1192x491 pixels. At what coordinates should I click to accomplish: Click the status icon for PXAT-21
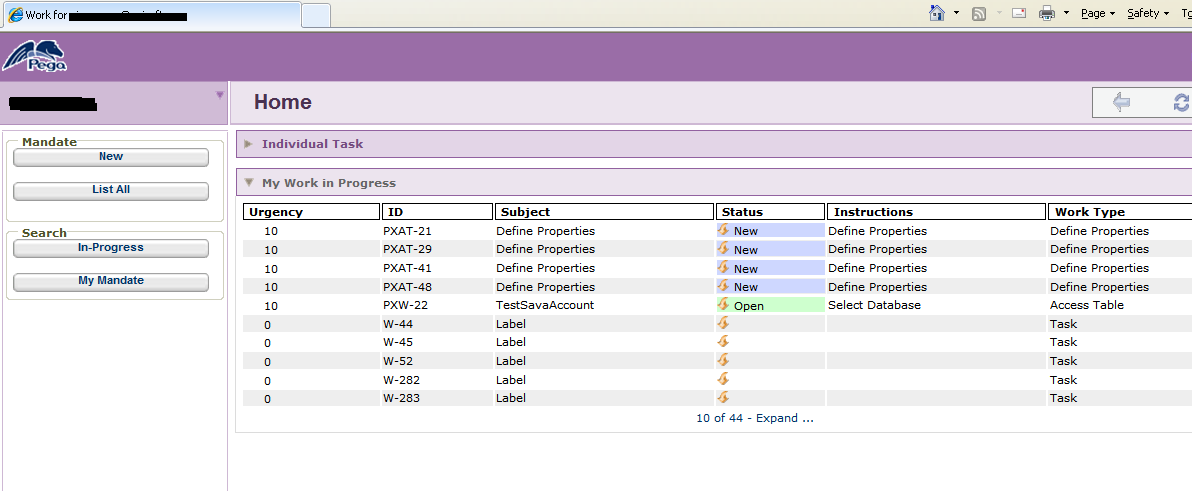(x=723, y=230)
